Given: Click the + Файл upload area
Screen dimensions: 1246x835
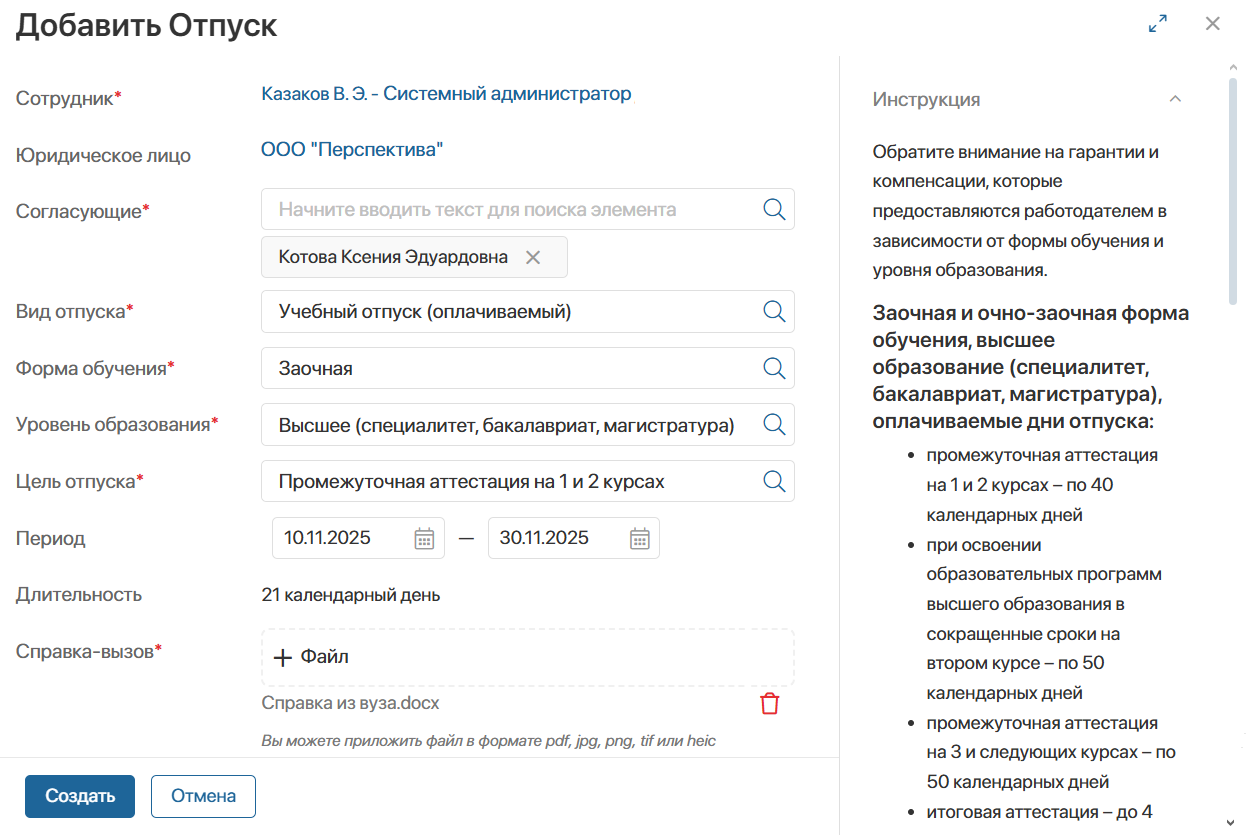Looking at the screenshot, I should tap(527, 657).
